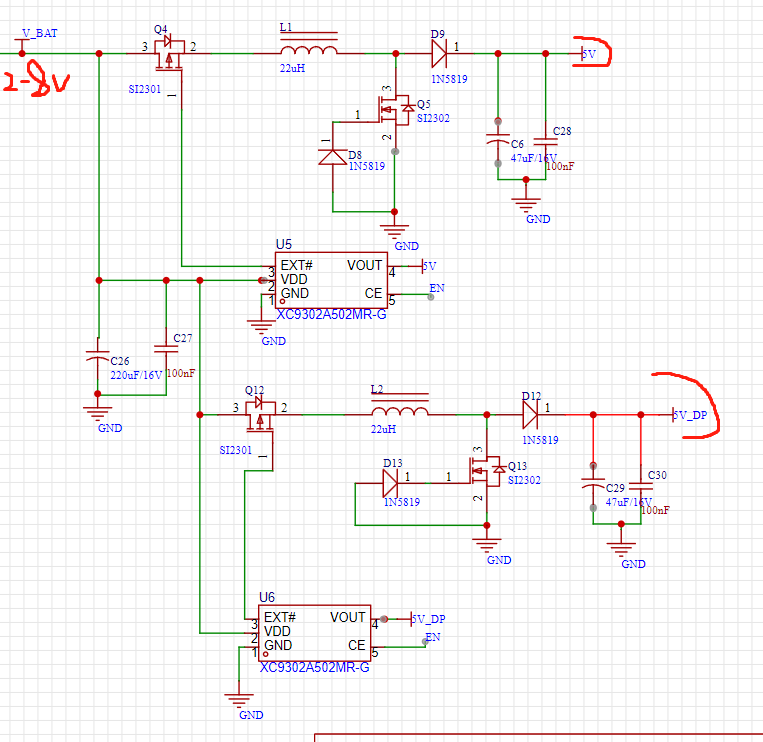Click the 47uF/16V value of C29

629,502
